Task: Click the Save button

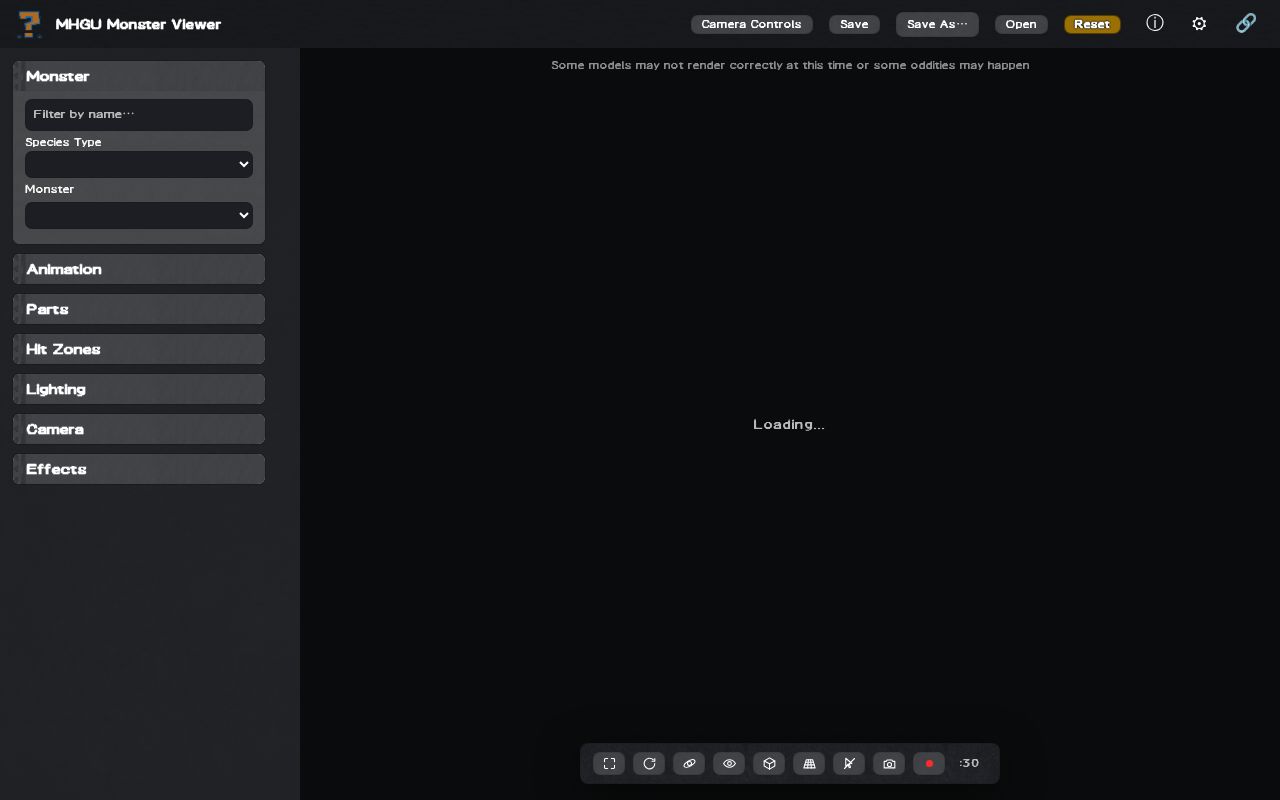Action: point(854,24)
